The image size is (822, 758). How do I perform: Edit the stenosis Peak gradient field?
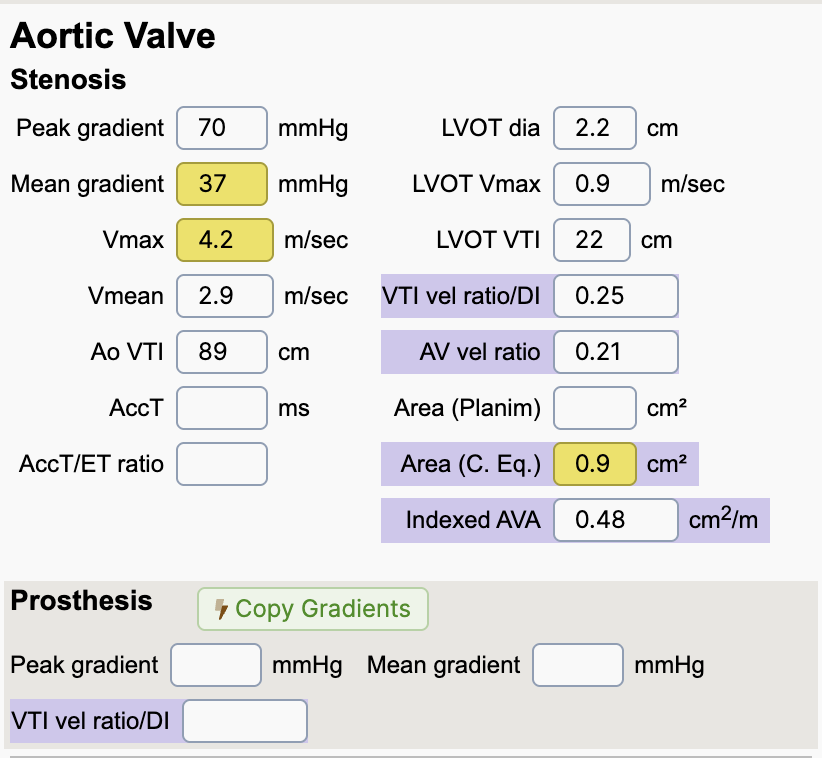click(222, 128)
